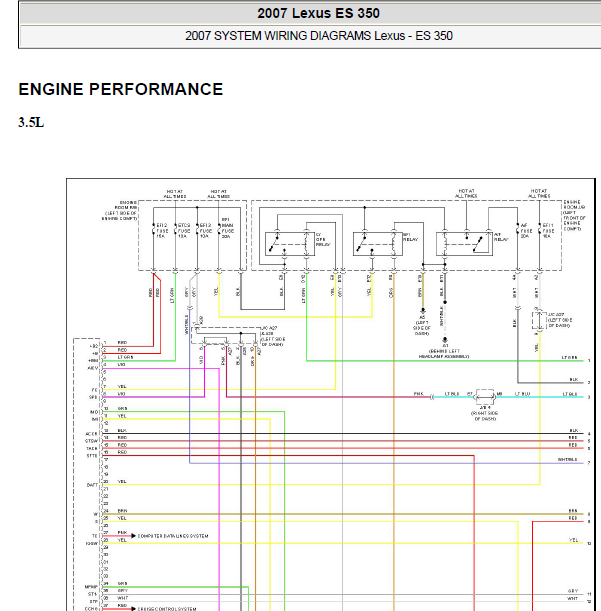Click the J/B 4 junction box symbol
The width and height of the screenshot is (601, 611).
pos(485,397)
